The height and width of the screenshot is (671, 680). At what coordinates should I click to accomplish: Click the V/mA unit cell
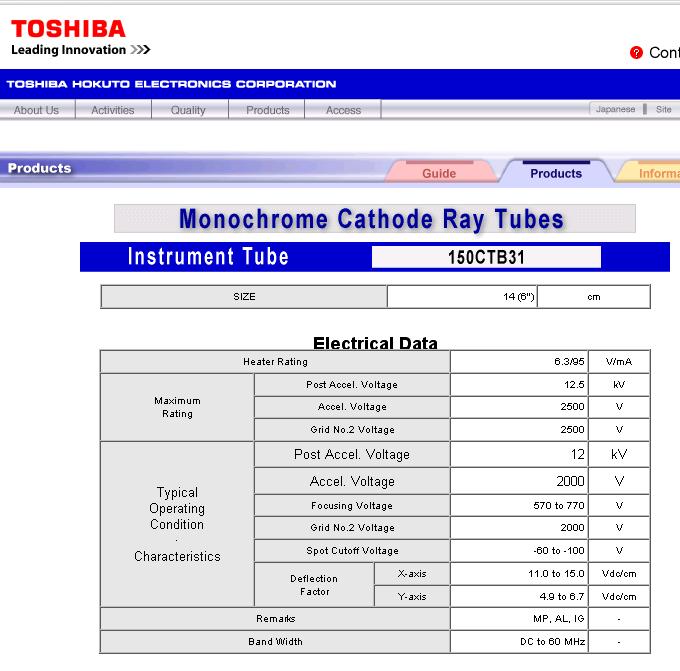point(619,362)
